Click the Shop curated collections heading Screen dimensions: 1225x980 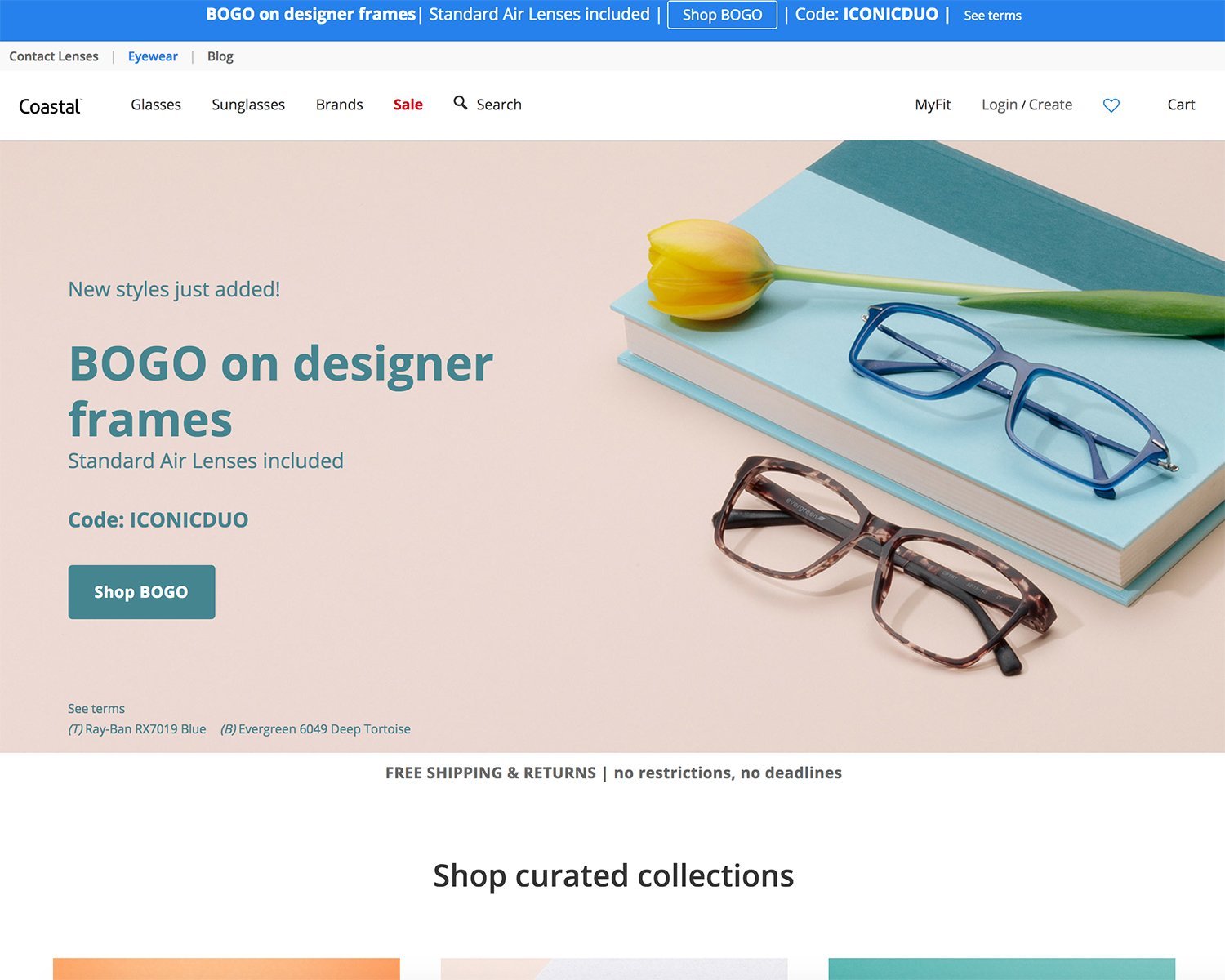613,875
